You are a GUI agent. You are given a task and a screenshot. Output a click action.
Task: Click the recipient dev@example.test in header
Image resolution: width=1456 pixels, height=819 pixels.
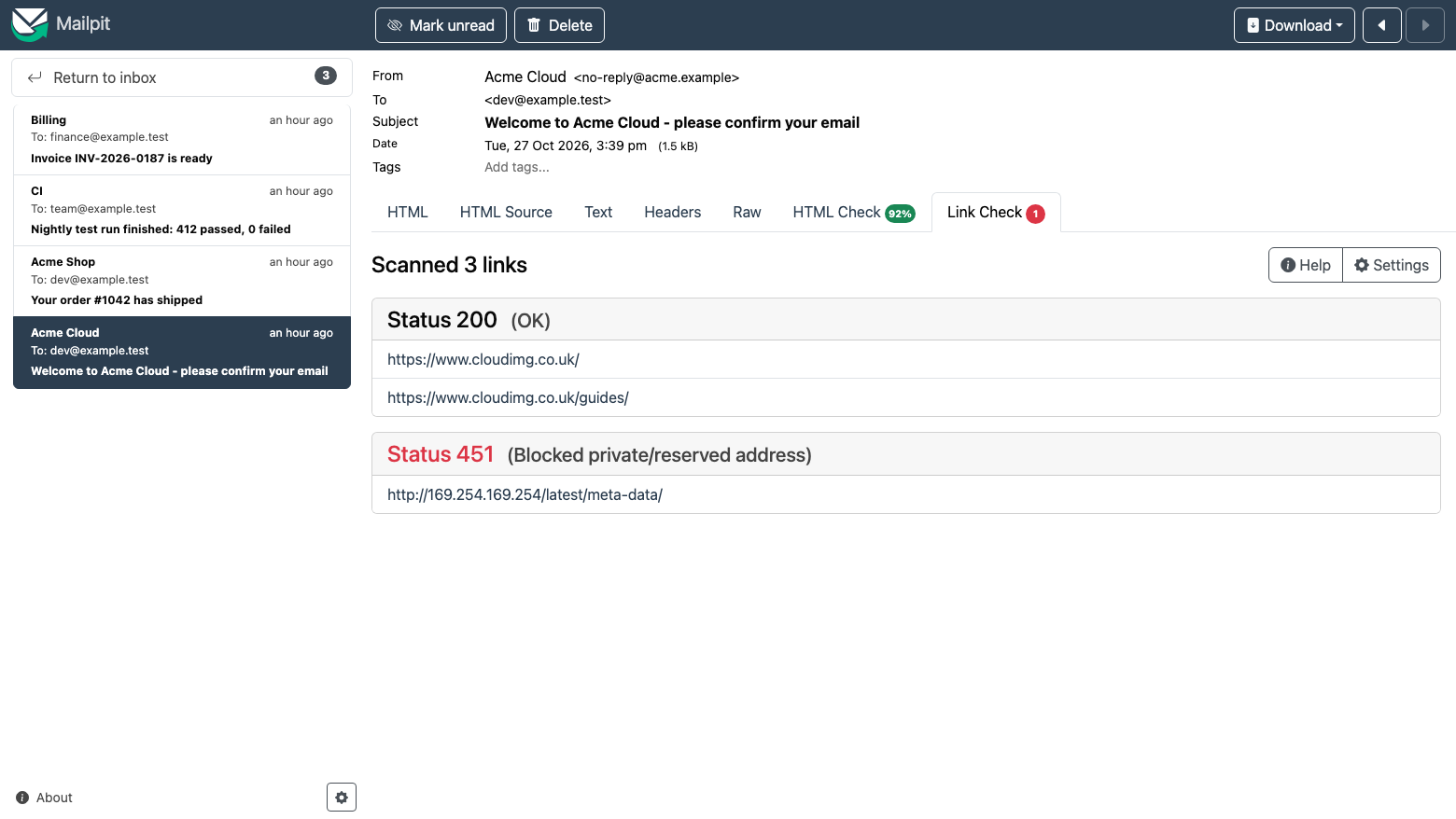tap(548, 100)
